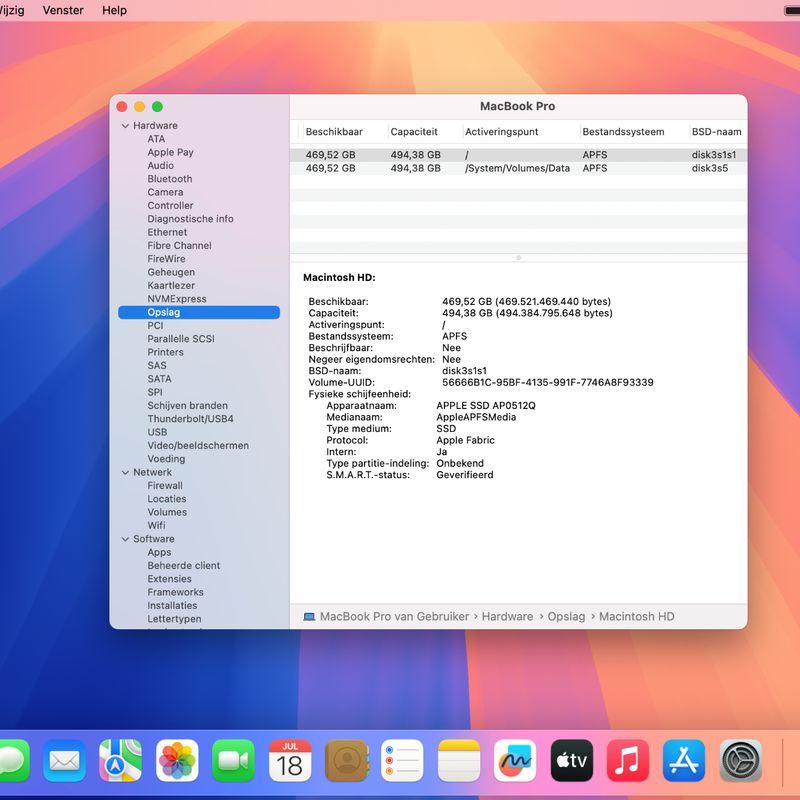Image resolution: width=800 pixels, height=800 pixels.
Task: Open the Help menu
Action: tap(114, 10)
